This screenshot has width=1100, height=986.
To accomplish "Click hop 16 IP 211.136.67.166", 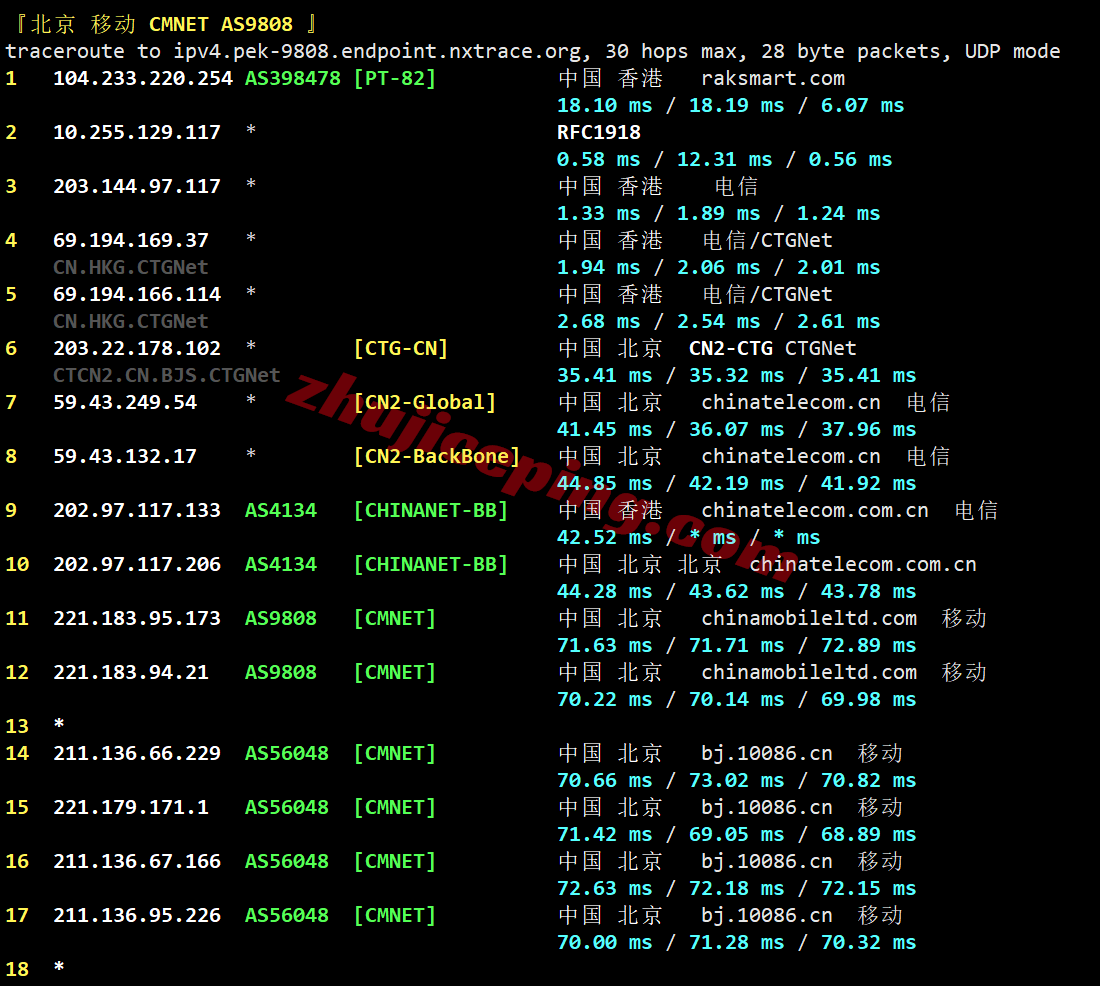I will 137,862.
